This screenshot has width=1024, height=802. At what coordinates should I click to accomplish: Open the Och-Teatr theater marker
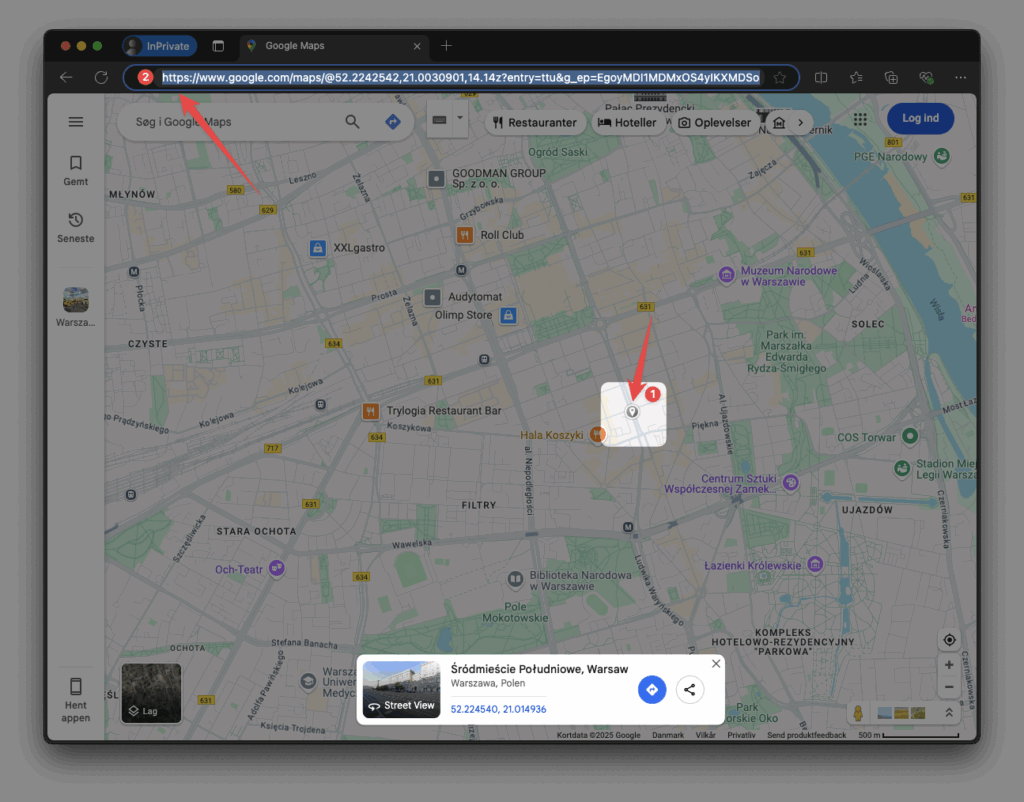click(277, 568)
